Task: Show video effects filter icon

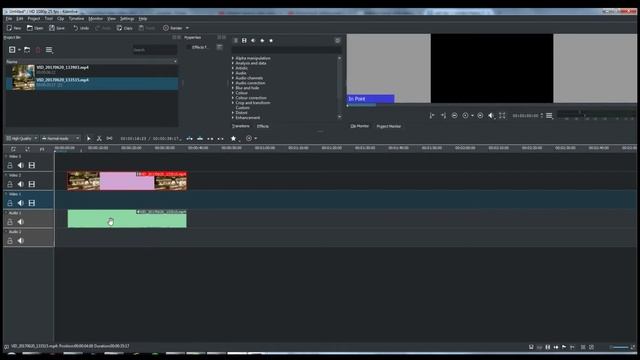Action: [244, 40]
